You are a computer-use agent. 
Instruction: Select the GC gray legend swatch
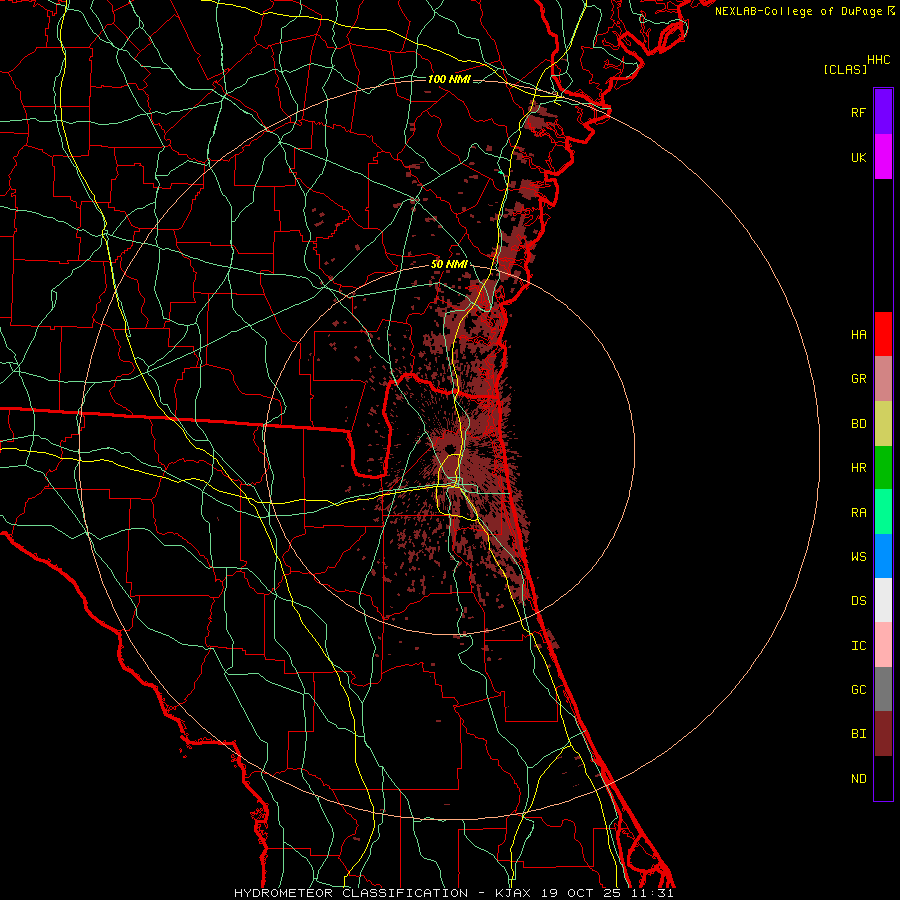[883, 689]
